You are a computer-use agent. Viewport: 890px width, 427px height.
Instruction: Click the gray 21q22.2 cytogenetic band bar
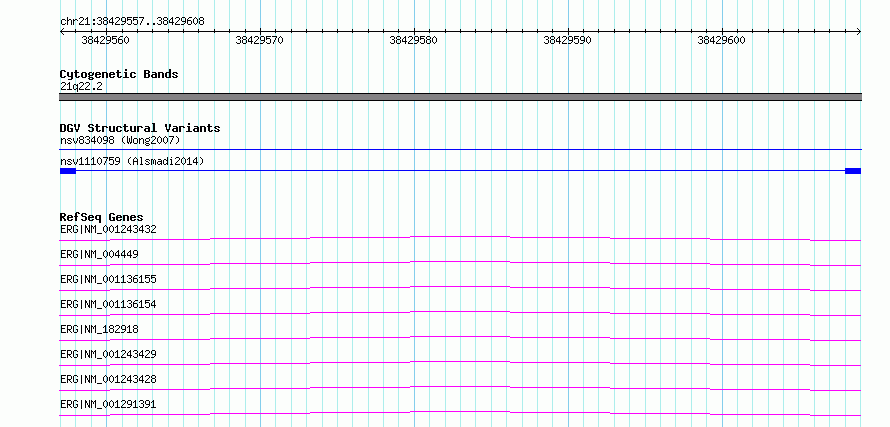(460, 97)
